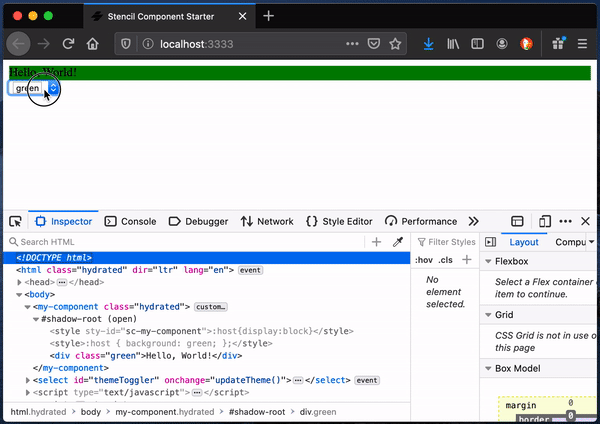600x424 pixels.
Task: Click the Filter Styles field
Action: [x=446, y=242]
